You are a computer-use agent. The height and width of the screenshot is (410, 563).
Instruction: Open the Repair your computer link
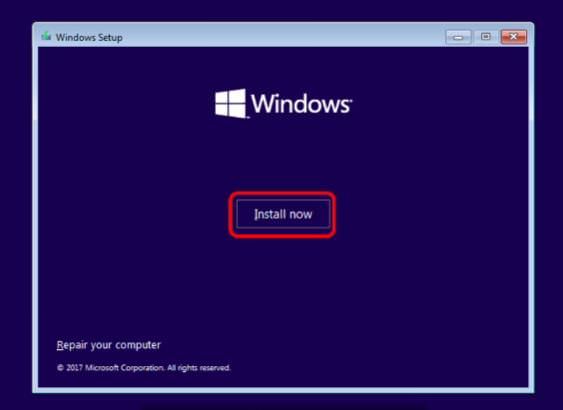point(108,345)
